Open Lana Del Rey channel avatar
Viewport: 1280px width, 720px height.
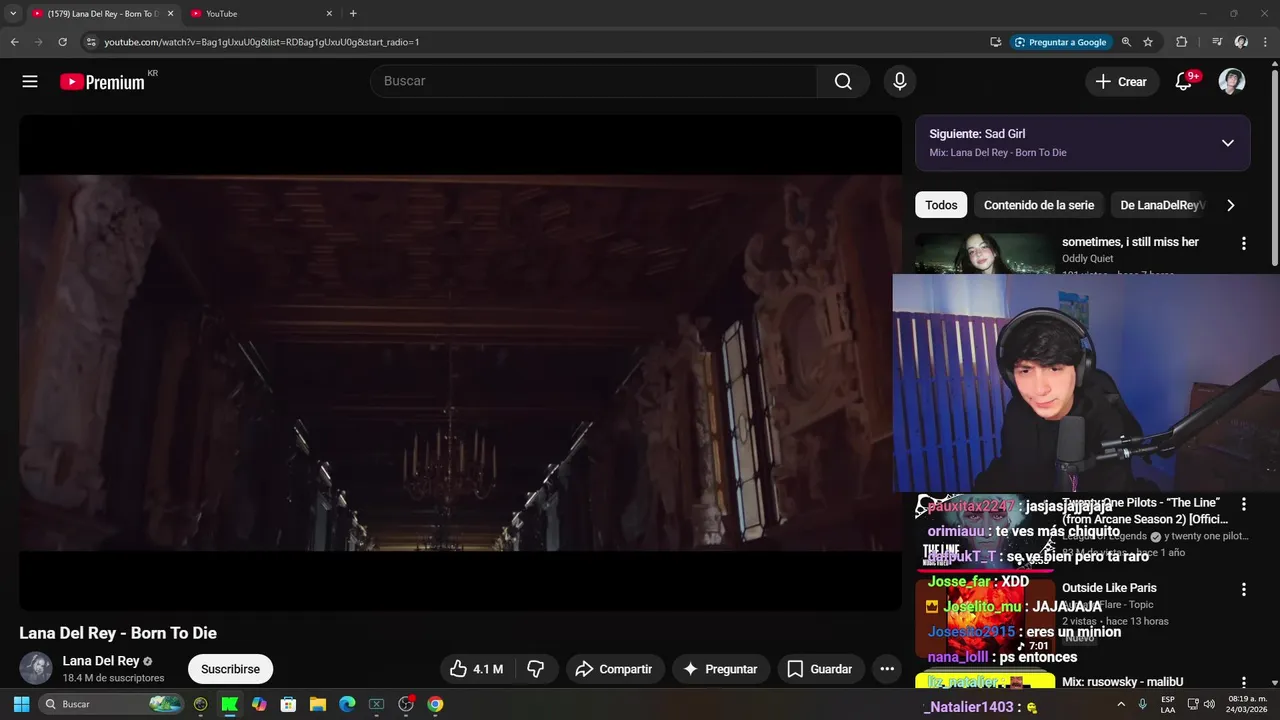pos(36,668)
